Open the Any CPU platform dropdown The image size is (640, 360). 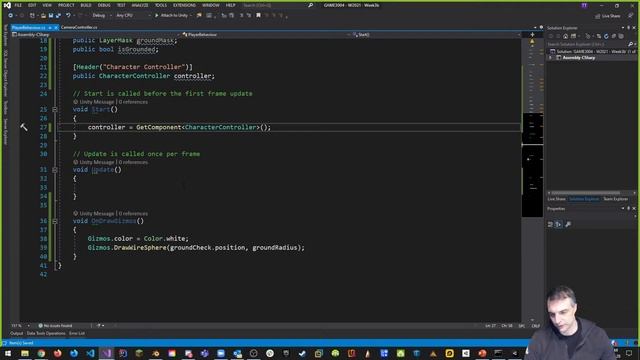(133, 16)
